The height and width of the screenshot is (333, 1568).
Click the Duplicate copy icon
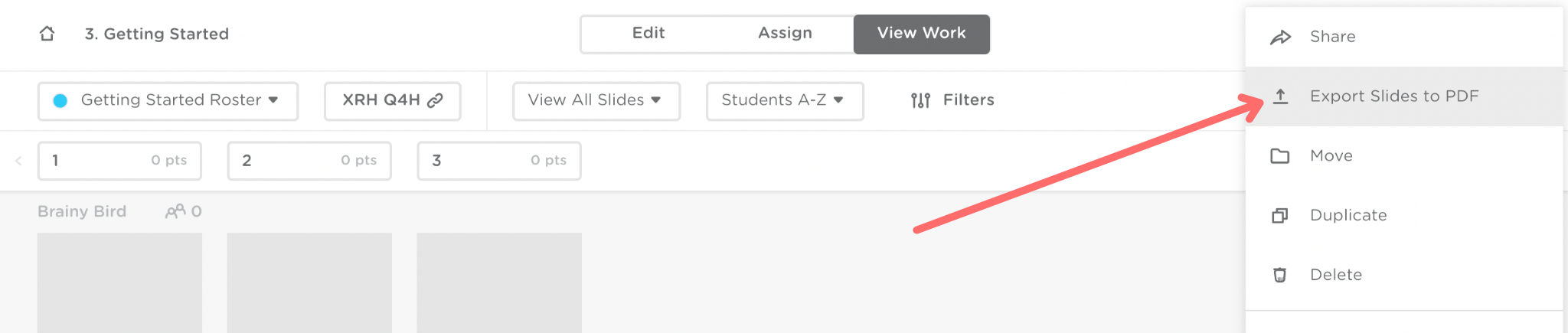(x=1280, y=216)
